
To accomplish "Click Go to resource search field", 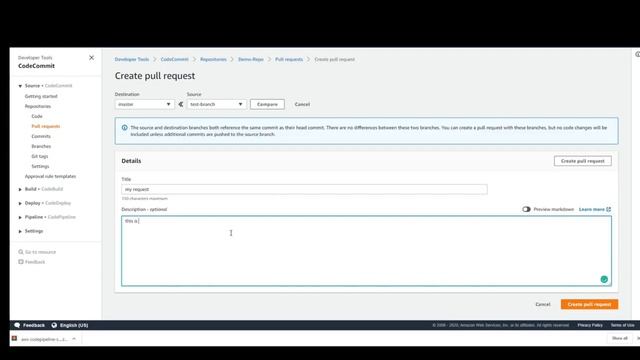I will pos(40,252).
